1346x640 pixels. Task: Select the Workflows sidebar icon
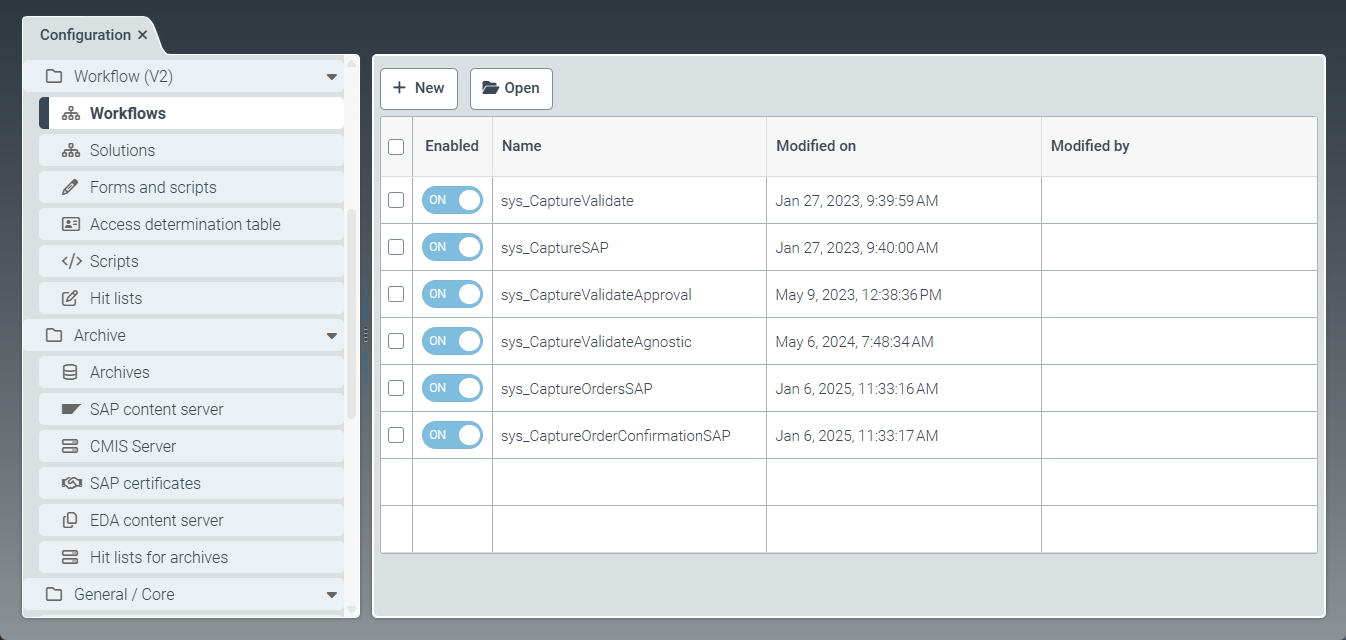(x=70, y=113)
